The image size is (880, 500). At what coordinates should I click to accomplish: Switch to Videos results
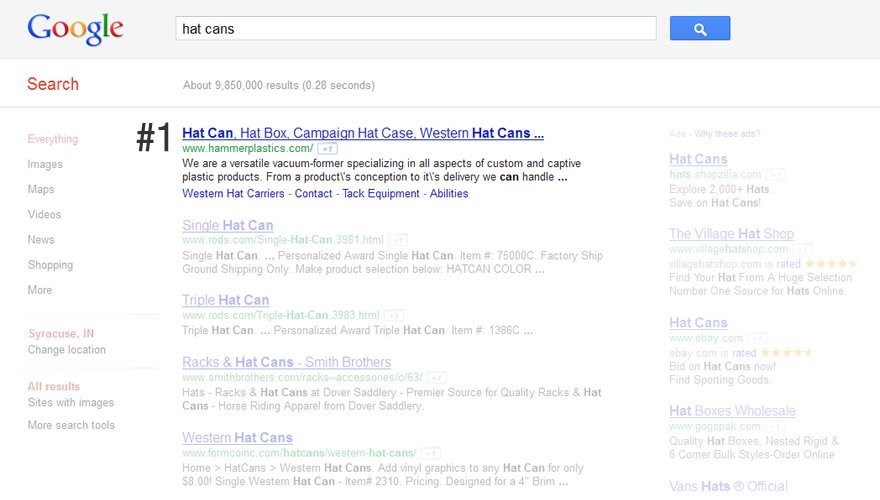point(44,214)
